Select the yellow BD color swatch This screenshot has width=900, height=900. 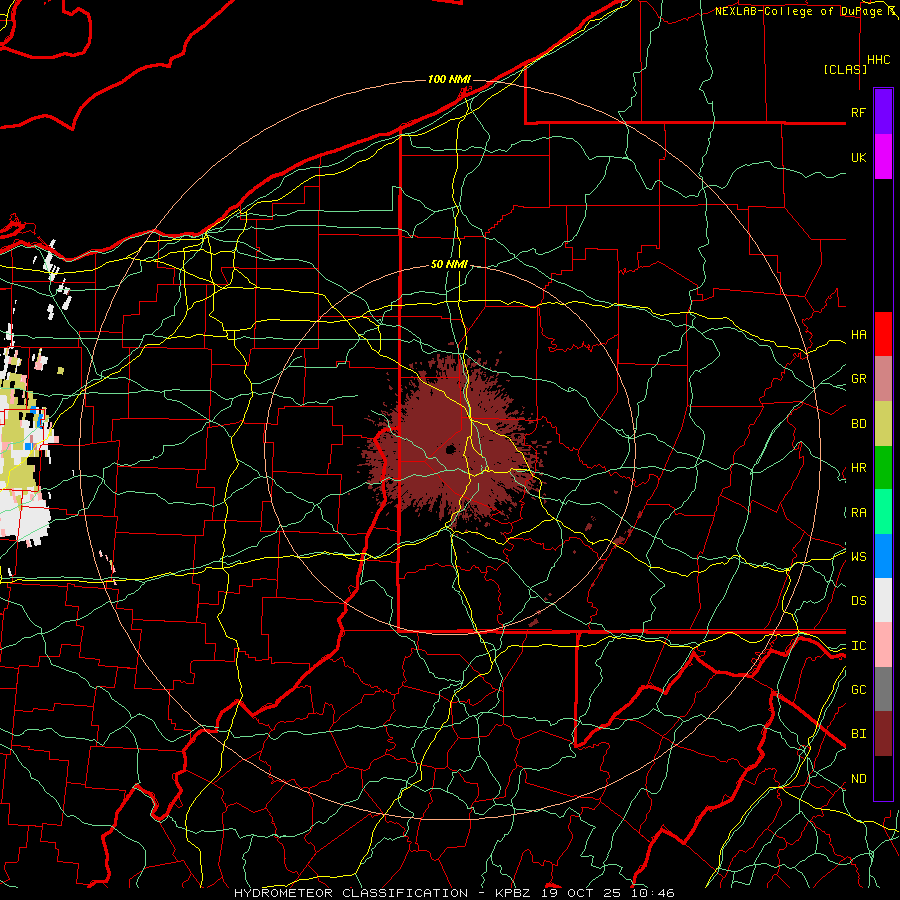(883, 423)
